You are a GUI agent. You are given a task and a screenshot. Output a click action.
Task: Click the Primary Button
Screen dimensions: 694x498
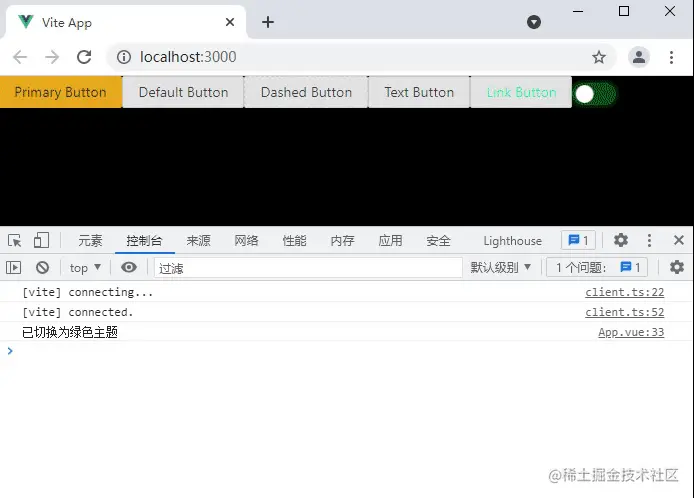coord(61,92)
